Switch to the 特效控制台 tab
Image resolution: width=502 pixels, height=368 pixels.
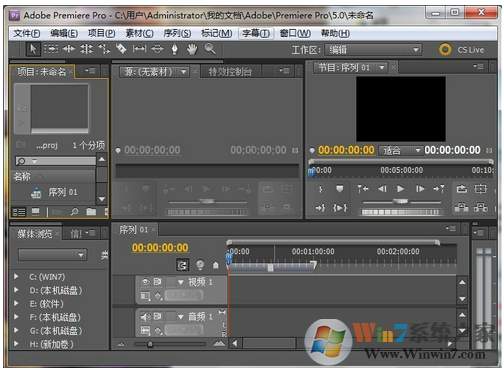point(230,71)
